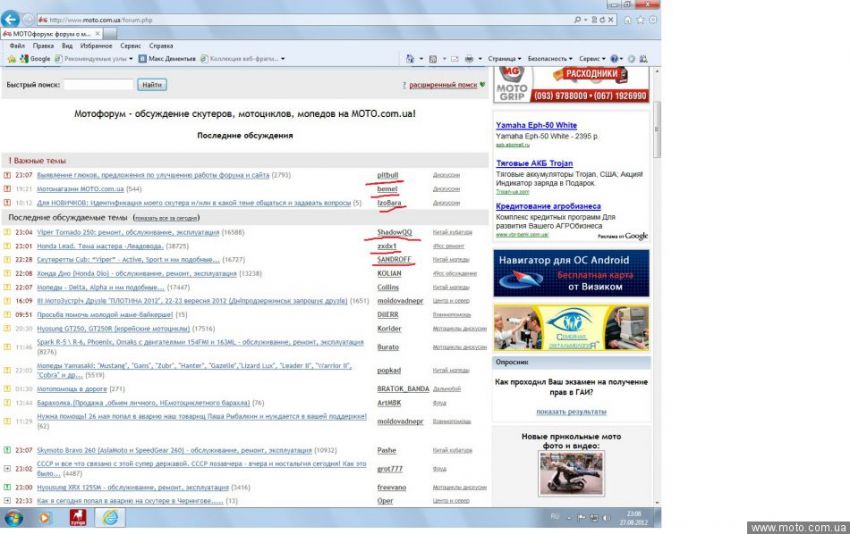Open the Файл menu
The height and width of the screenshot is (534, 850).
17,46
